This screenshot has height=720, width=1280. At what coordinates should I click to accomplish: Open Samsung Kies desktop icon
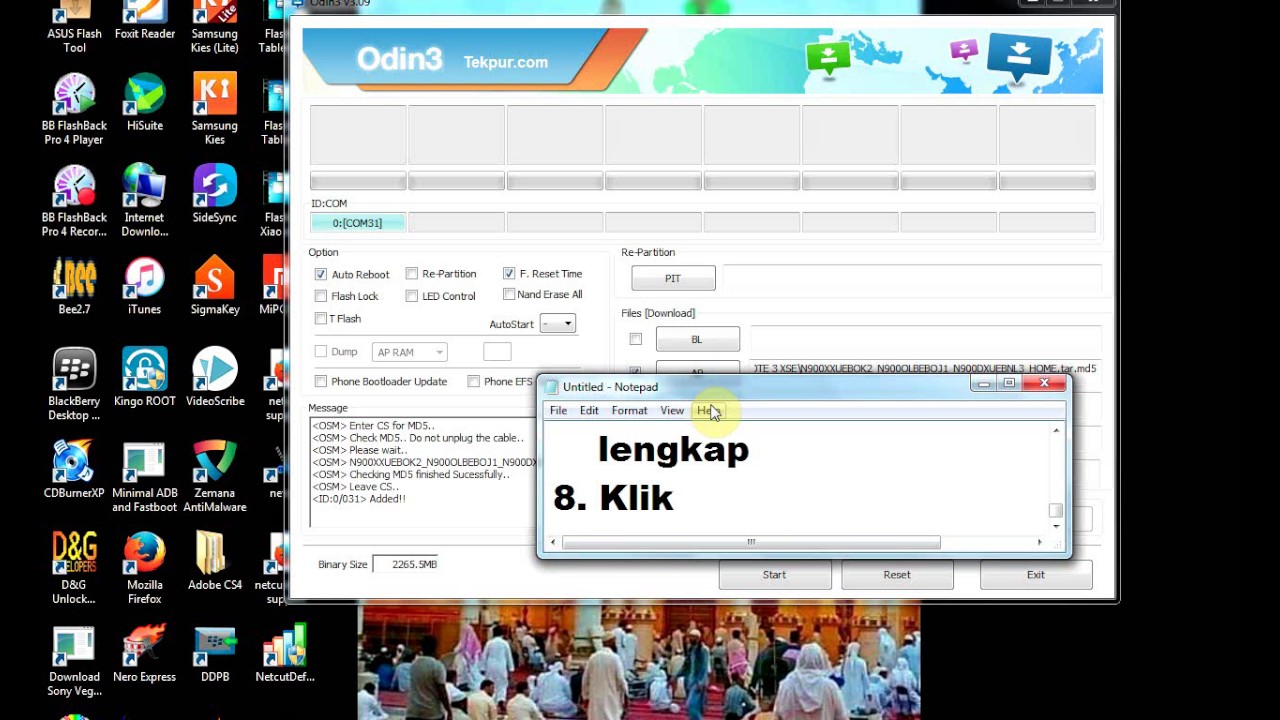click(214, 110)
